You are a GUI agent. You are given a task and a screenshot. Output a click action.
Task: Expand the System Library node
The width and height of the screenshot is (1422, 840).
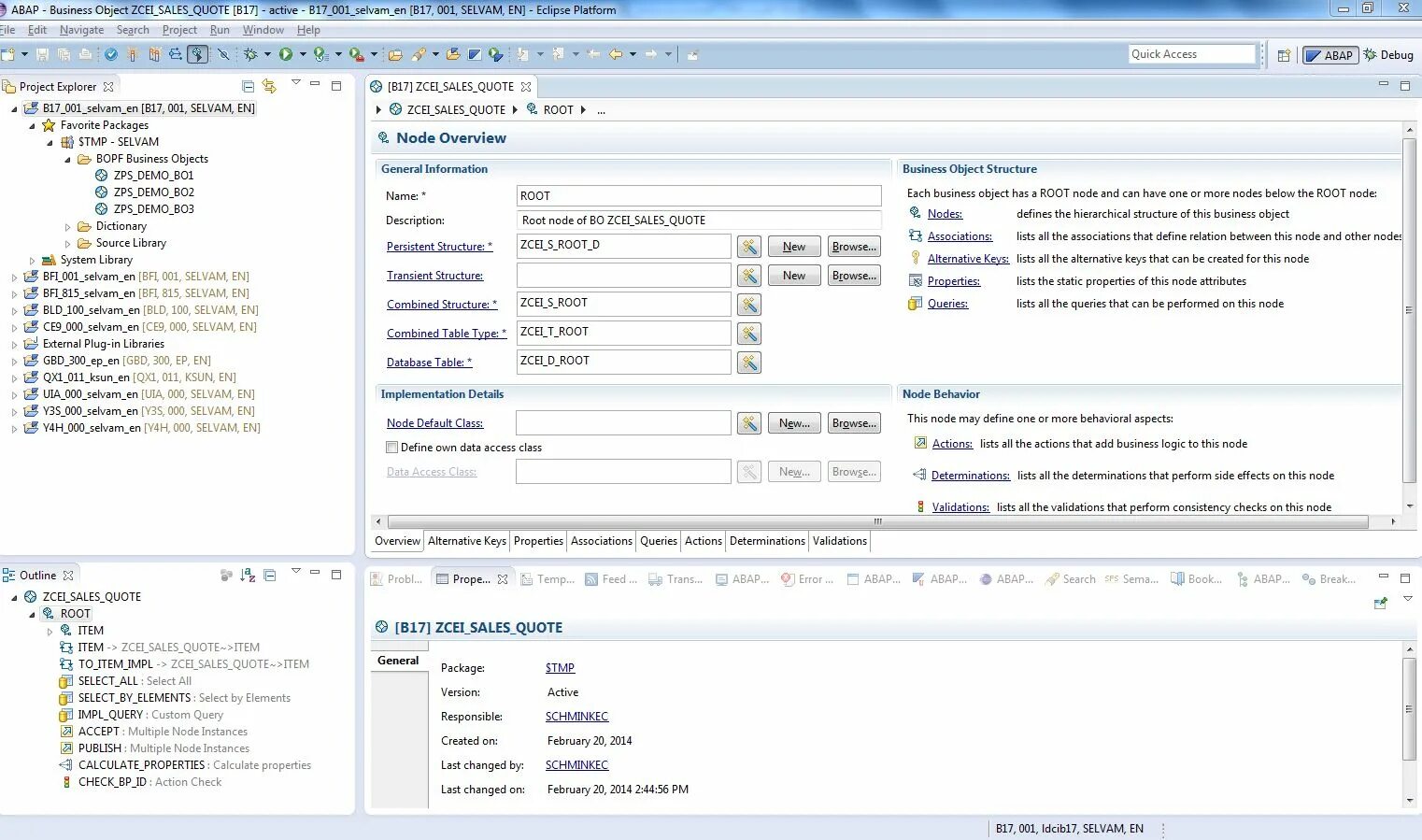(x=32, y=260)
